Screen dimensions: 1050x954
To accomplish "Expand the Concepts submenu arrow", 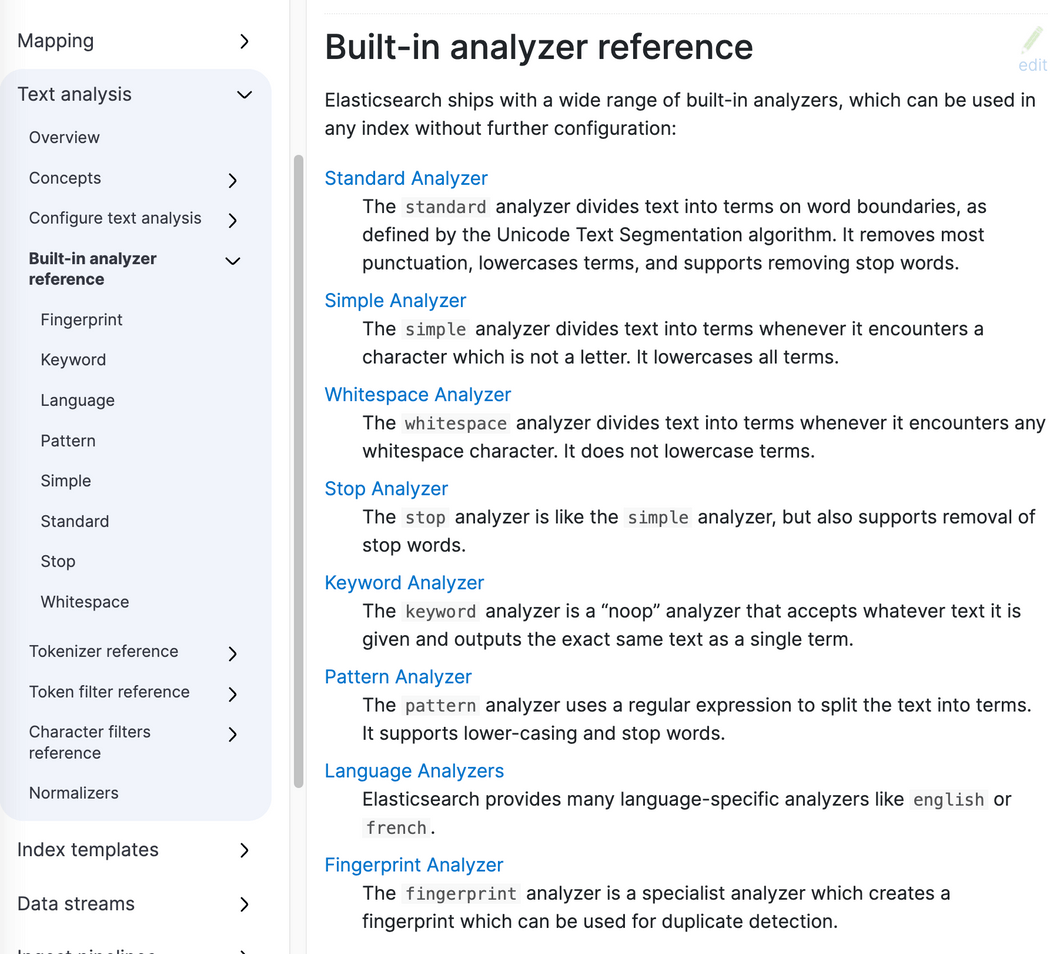I will (x=233, y=180).
